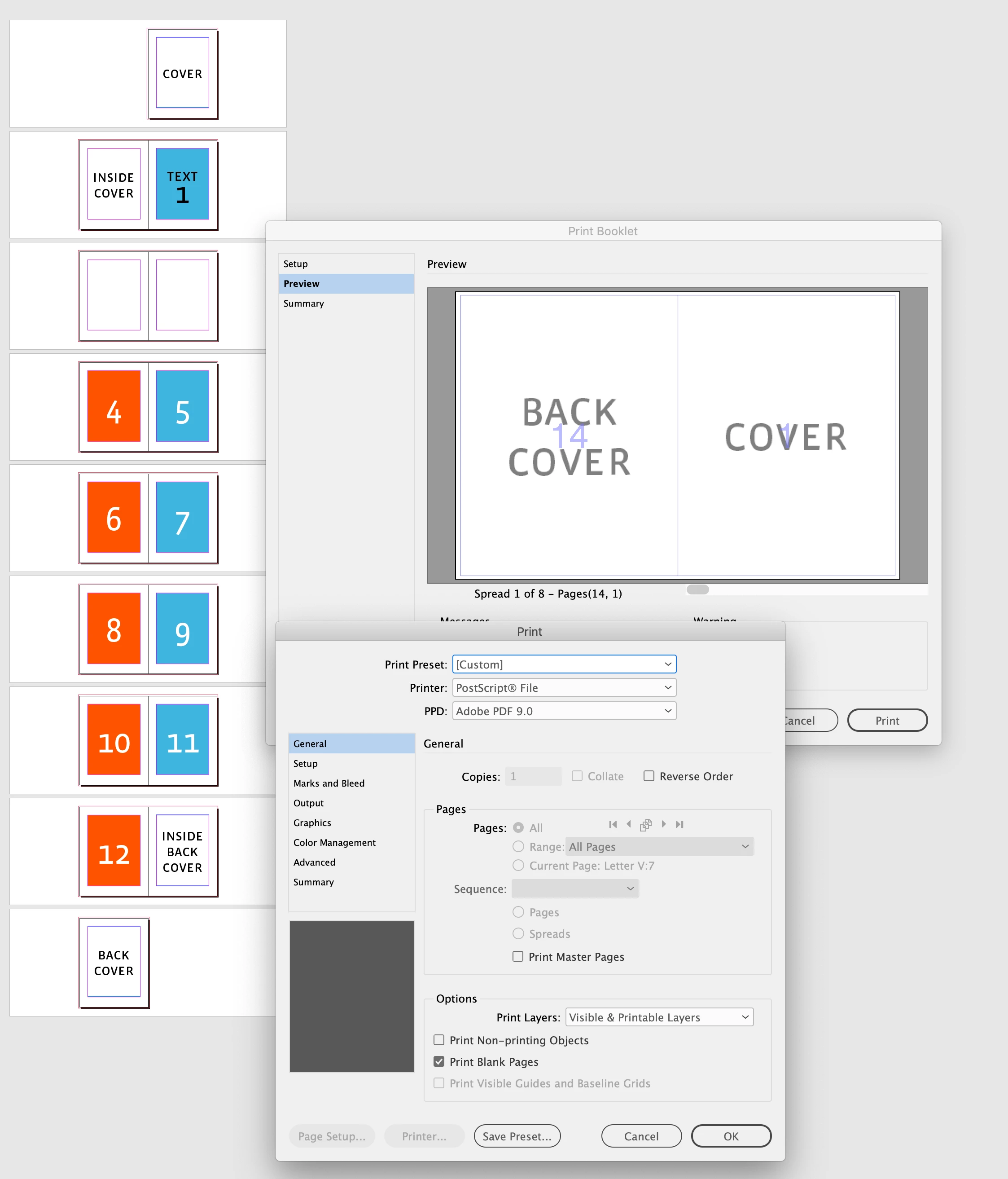Switch to Marks and Bleed section
The height and width of the screenshot is (1179, 1008).
tap(329, 783)
